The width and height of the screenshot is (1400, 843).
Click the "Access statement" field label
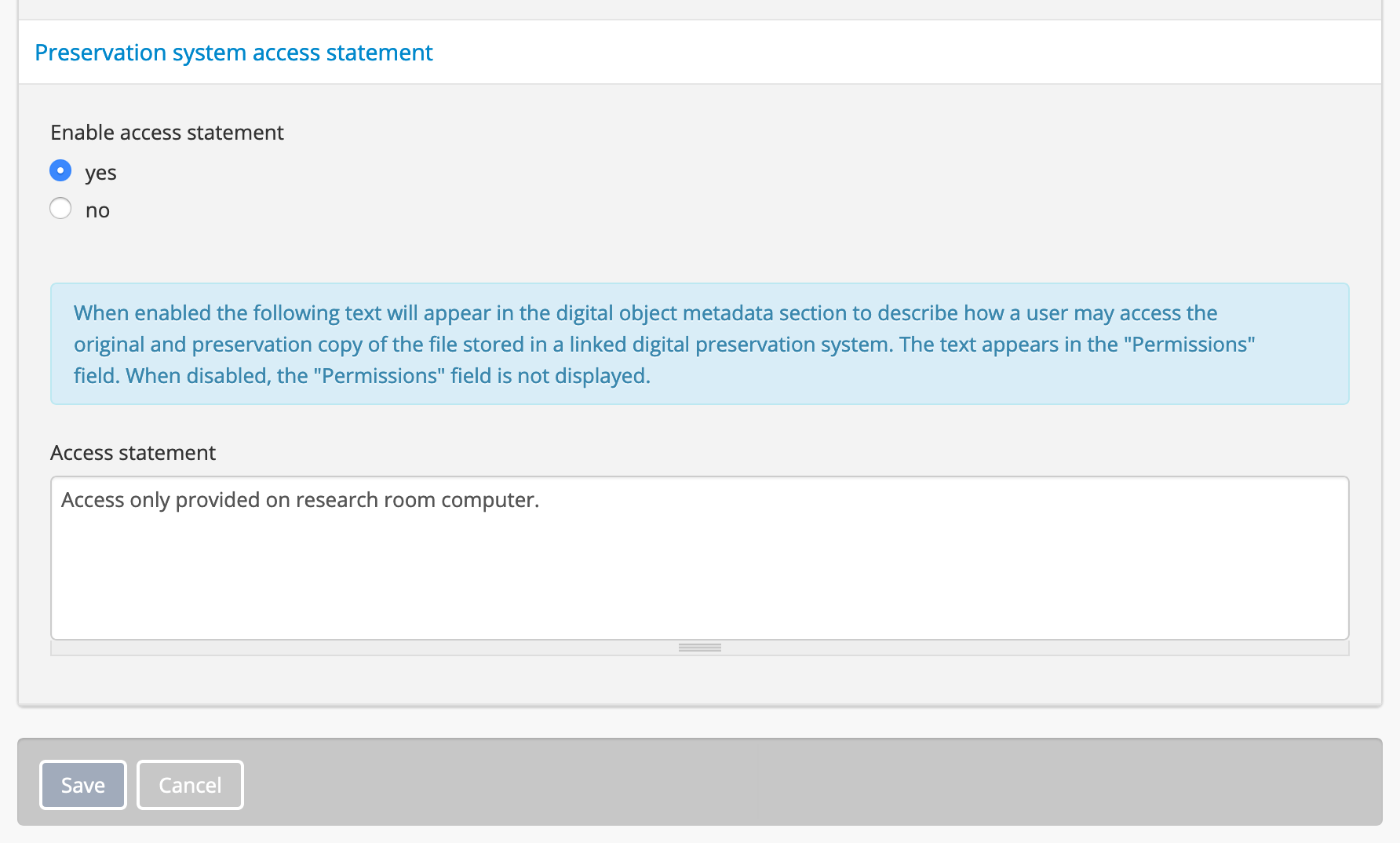[x=133, y=453]
